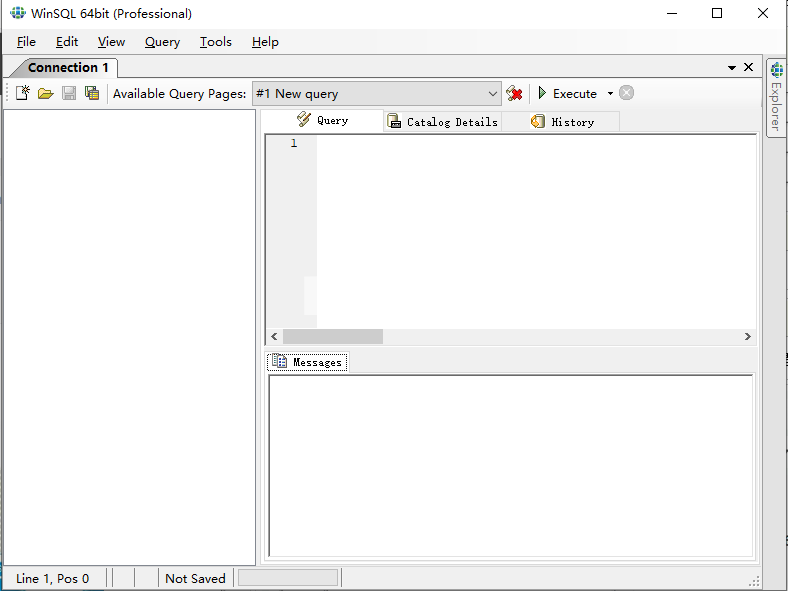788x591 pixels.
Task: Click inside the query editor line 1
Action: pyautogui.click(x=536, y=144)
